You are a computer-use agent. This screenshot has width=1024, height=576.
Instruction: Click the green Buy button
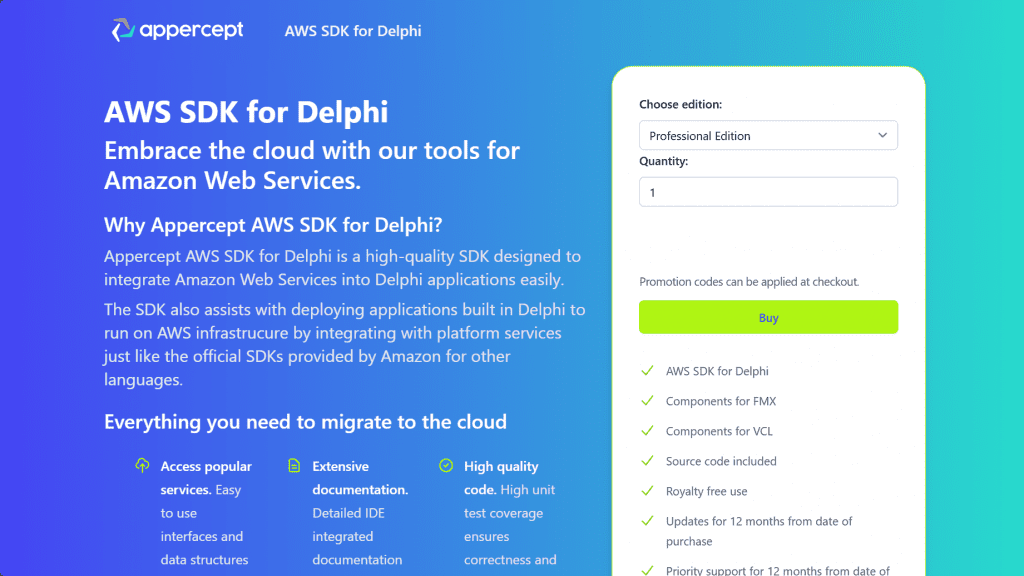pyautogui.click(x=768, y=317)
